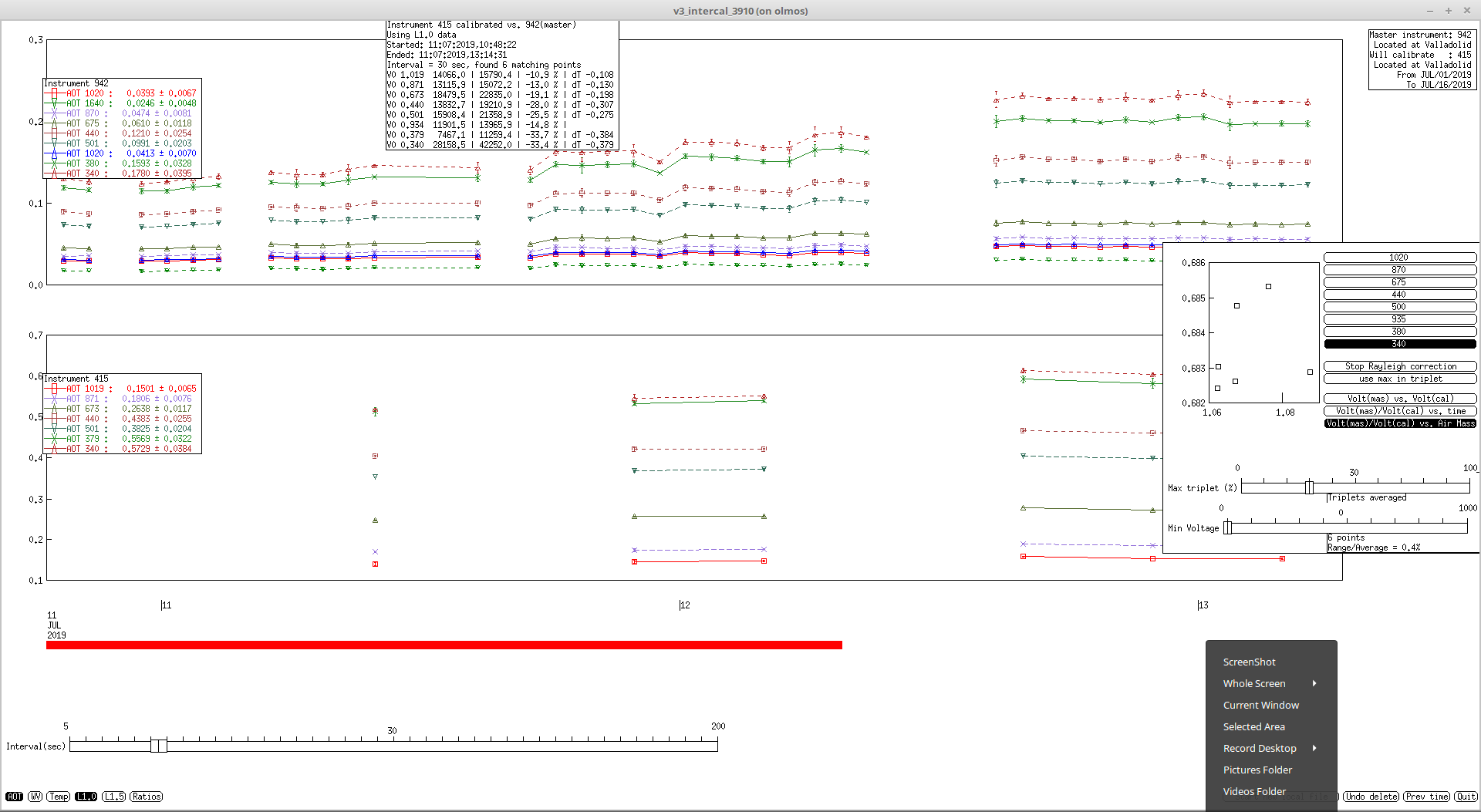This screenshot has width=1481, height=812.
Task: Select the 500 wavelength channel button
Action: point(1400,307)
